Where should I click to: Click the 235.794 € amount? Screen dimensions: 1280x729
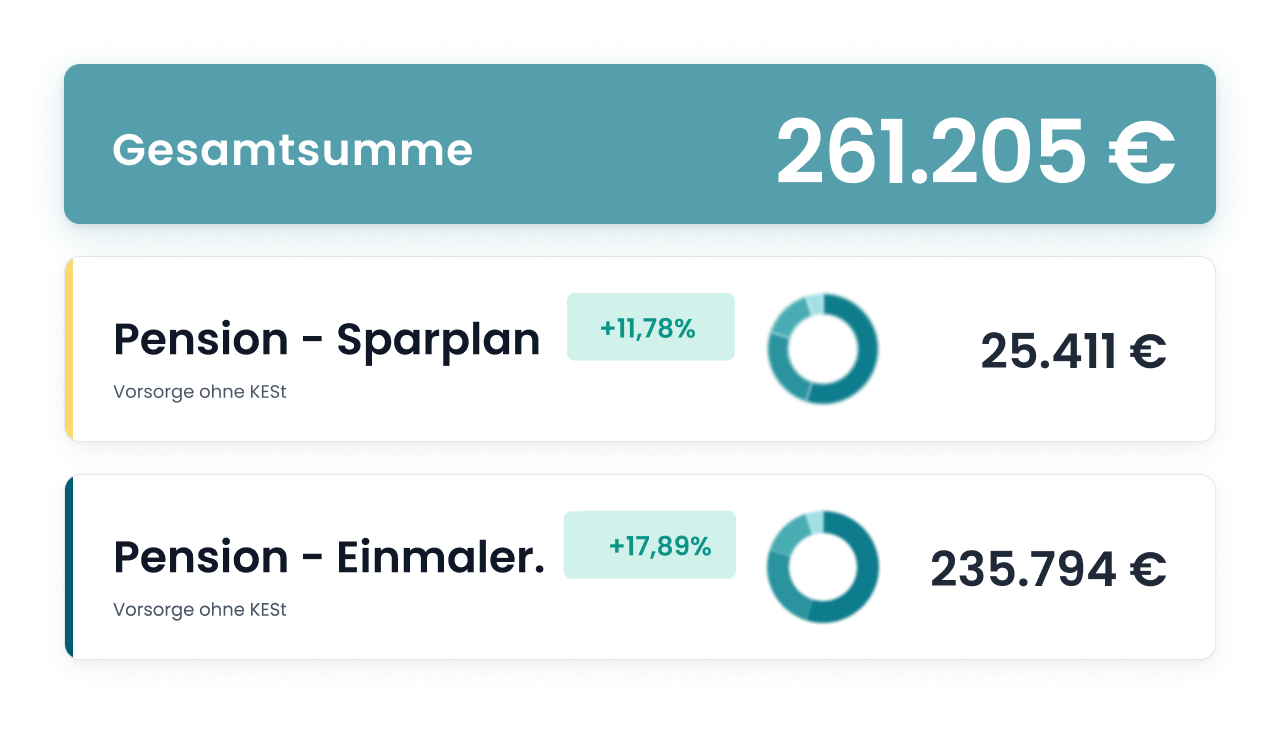(x=1048, y=569)
